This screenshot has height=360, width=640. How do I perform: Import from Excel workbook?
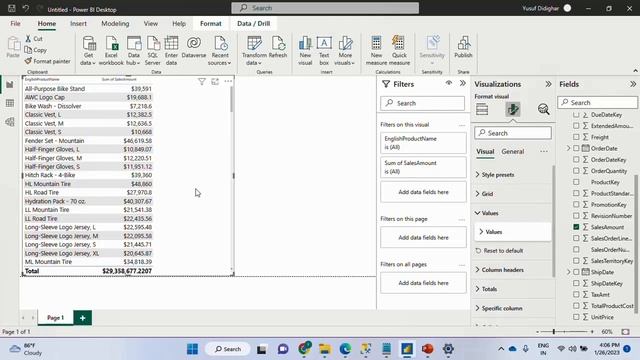(111, 50)
